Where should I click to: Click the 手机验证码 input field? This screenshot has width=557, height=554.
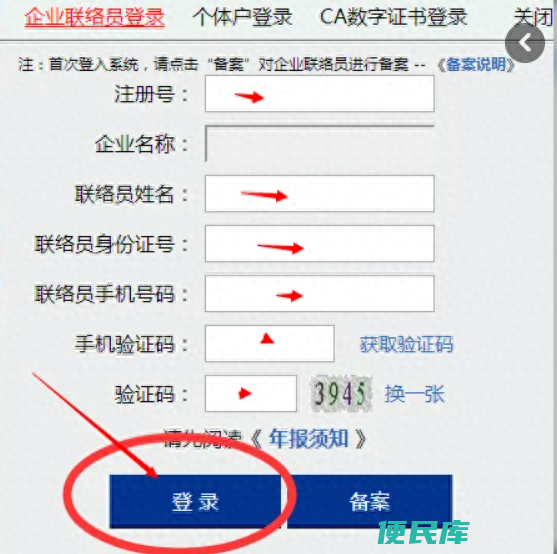[270, 343]
